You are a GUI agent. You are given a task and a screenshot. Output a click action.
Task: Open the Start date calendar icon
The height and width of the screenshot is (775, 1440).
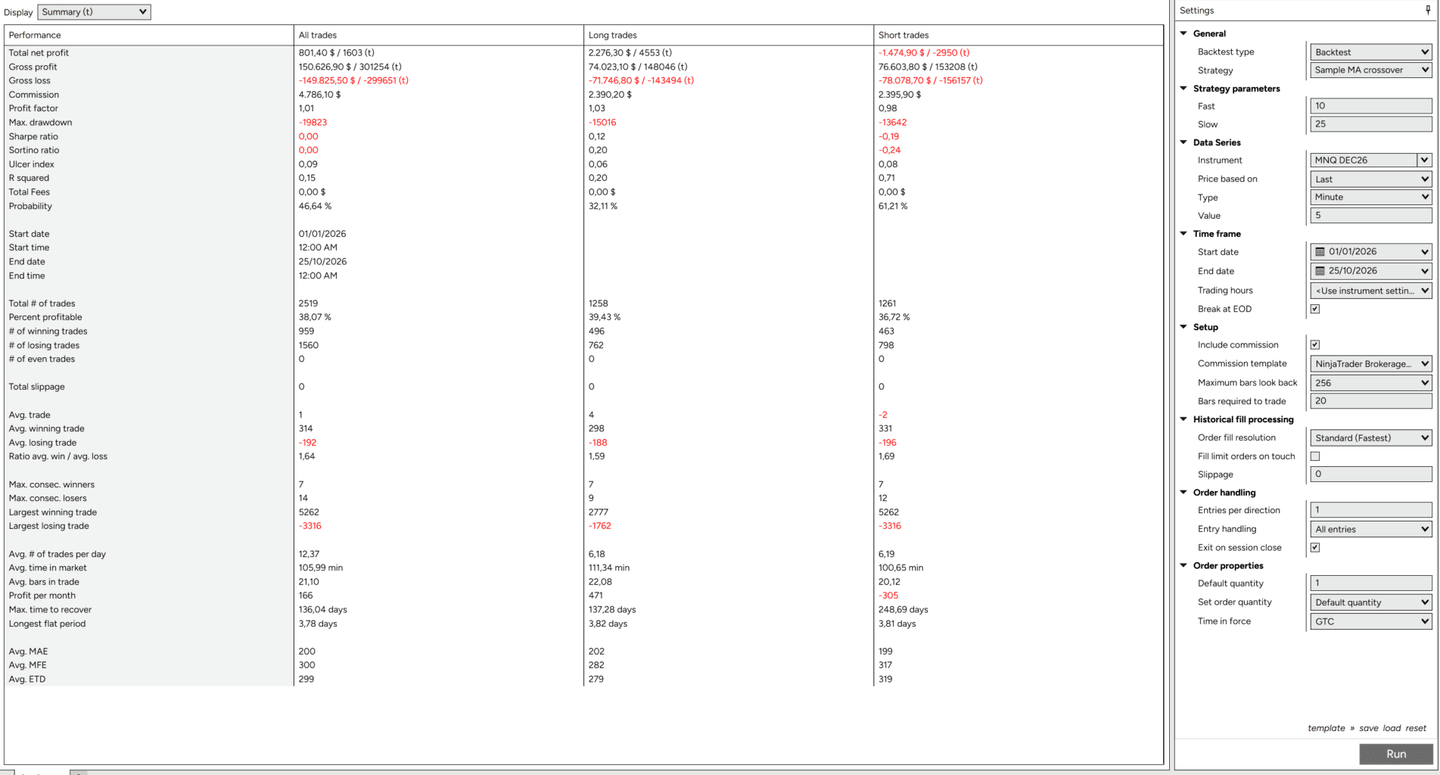(1320, 252)
